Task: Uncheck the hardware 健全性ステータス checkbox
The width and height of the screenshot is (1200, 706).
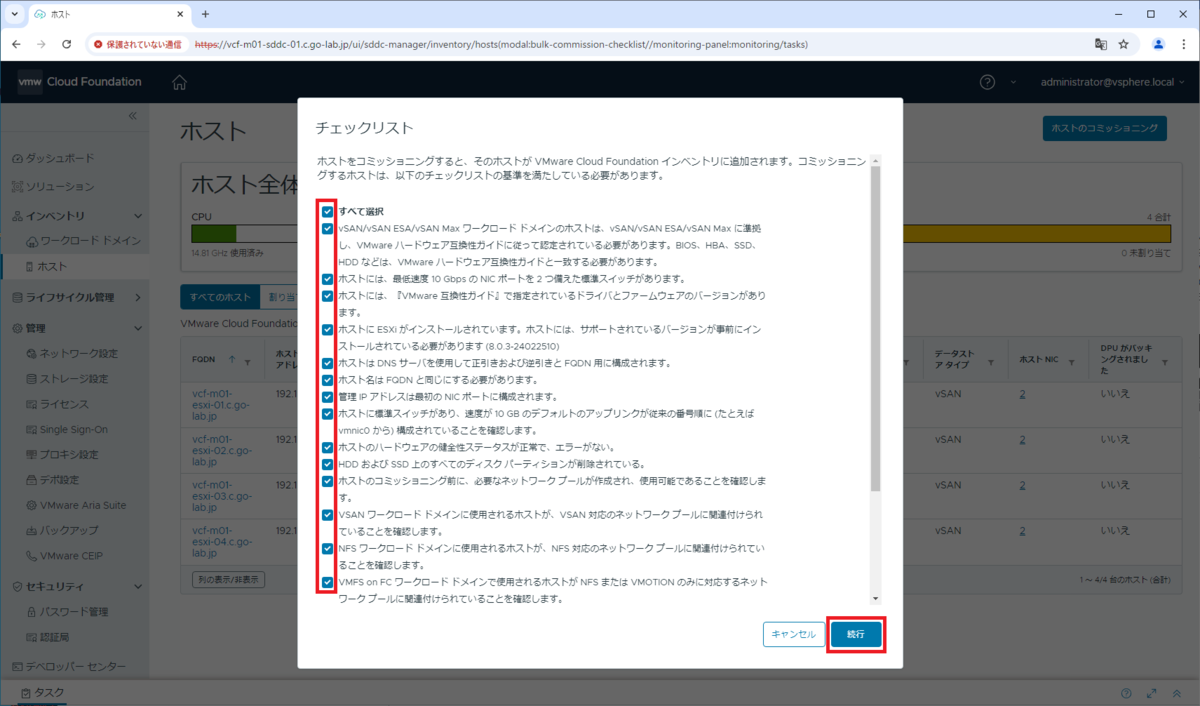Action: click(x=328, y=447)
